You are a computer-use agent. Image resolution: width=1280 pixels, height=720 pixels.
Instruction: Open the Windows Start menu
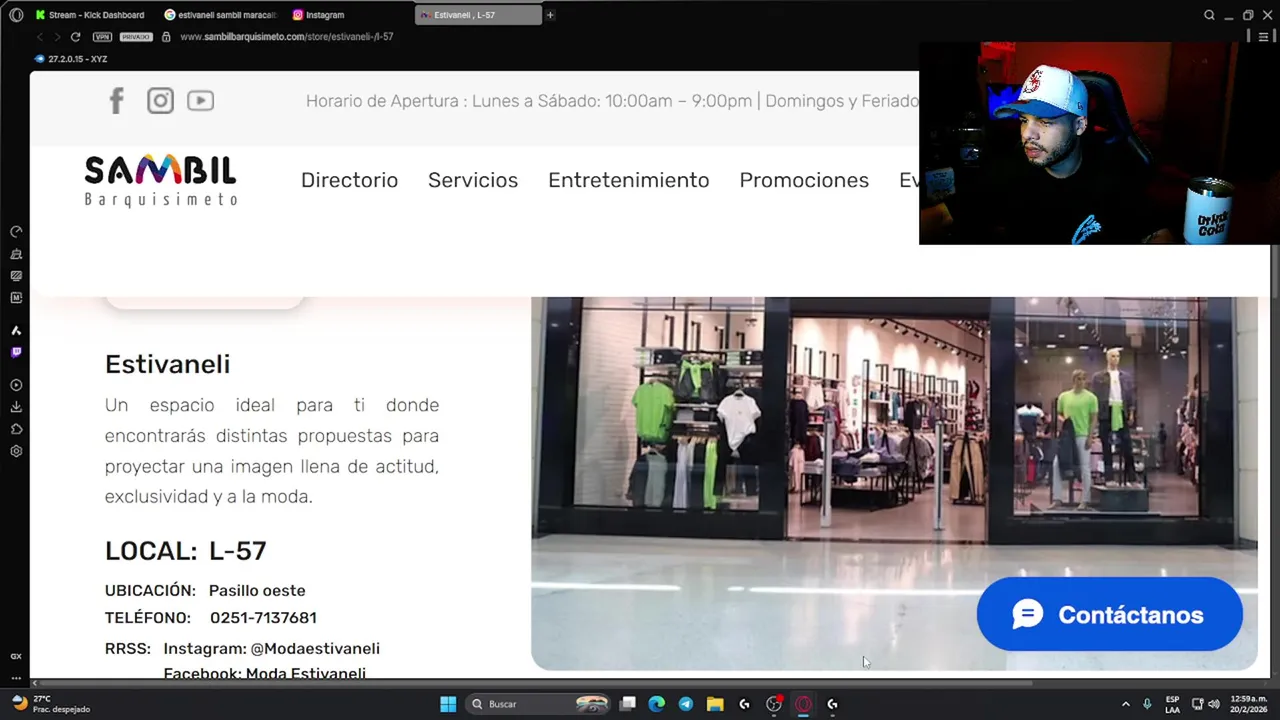pyautogui.click(x=448, y=704)
